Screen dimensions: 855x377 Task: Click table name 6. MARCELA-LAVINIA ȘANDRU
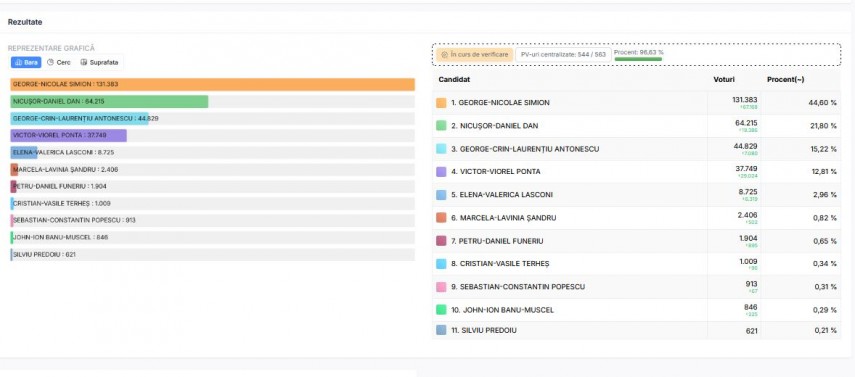(503, 218)
